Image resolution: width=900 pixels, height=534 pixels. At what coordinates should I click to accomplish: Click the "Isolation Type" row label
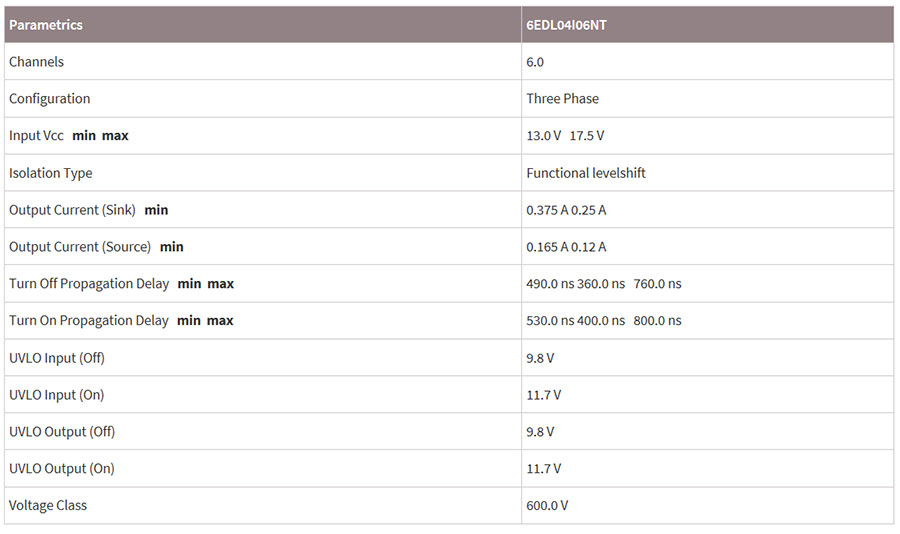(50, 173)
